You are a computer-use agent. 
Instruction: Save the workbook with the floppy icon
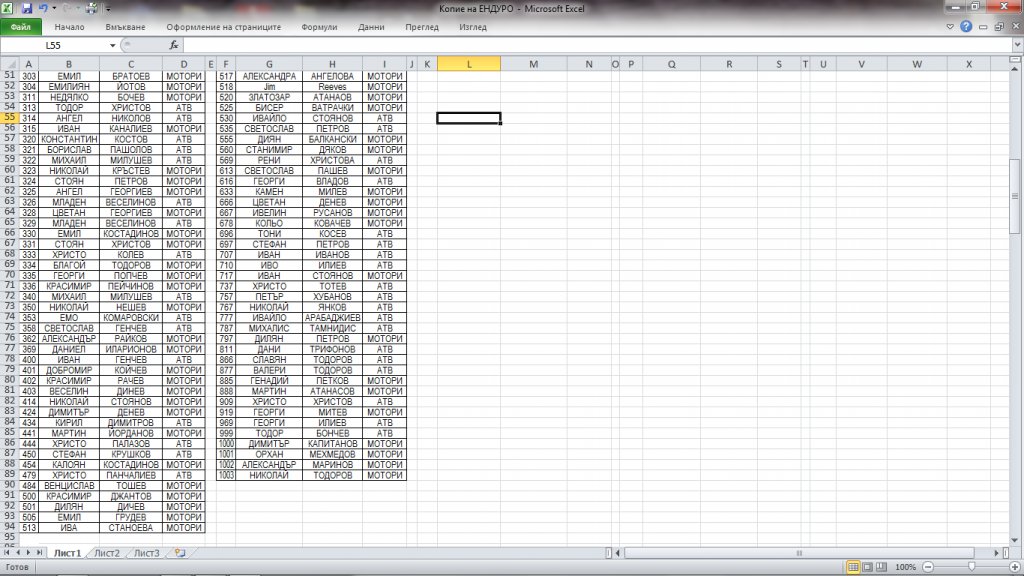click(x=27, y=8)
